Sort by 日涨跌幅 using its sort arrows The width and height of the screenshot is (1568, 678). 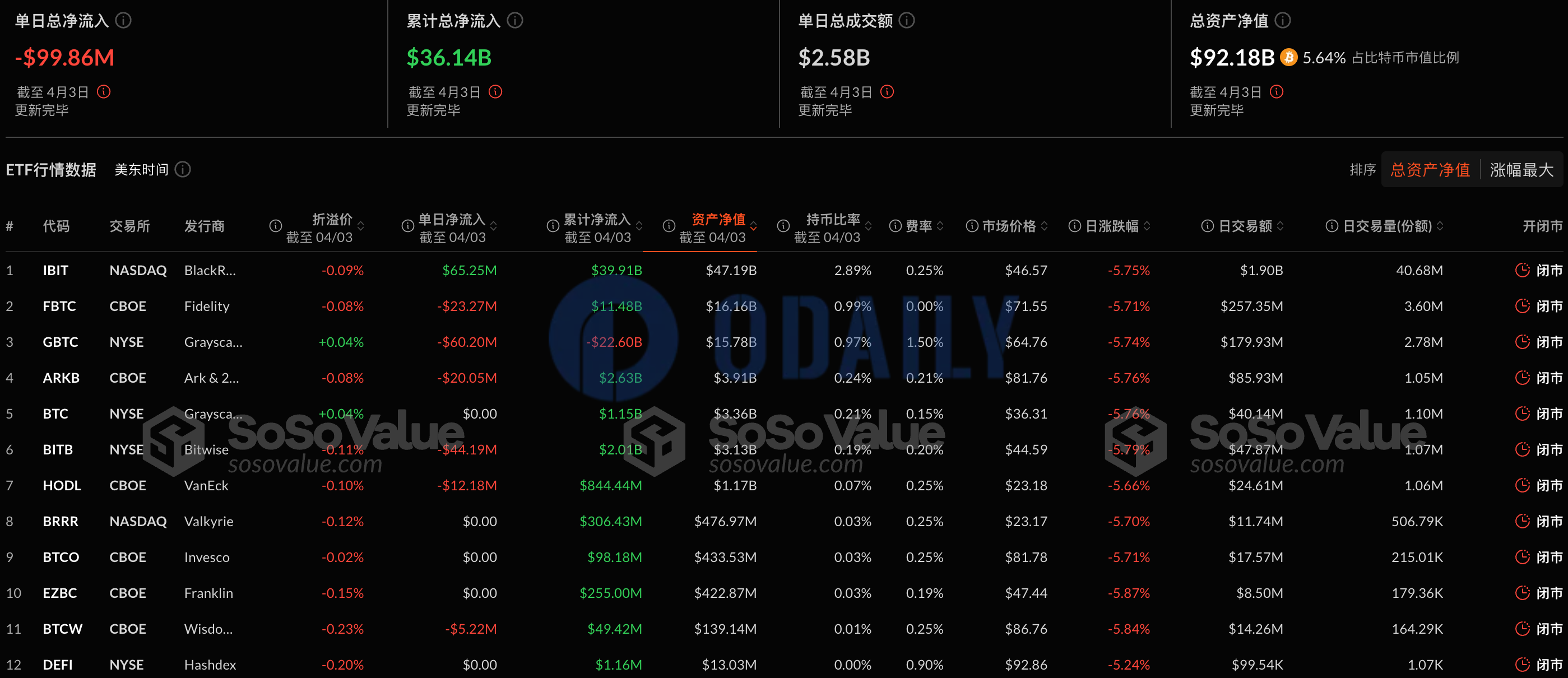(x=1147, y=226)
